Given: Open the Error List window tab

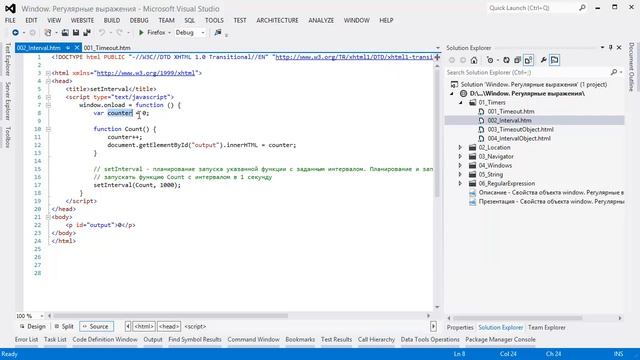Looking at the screenshot, I should (26, 339).
